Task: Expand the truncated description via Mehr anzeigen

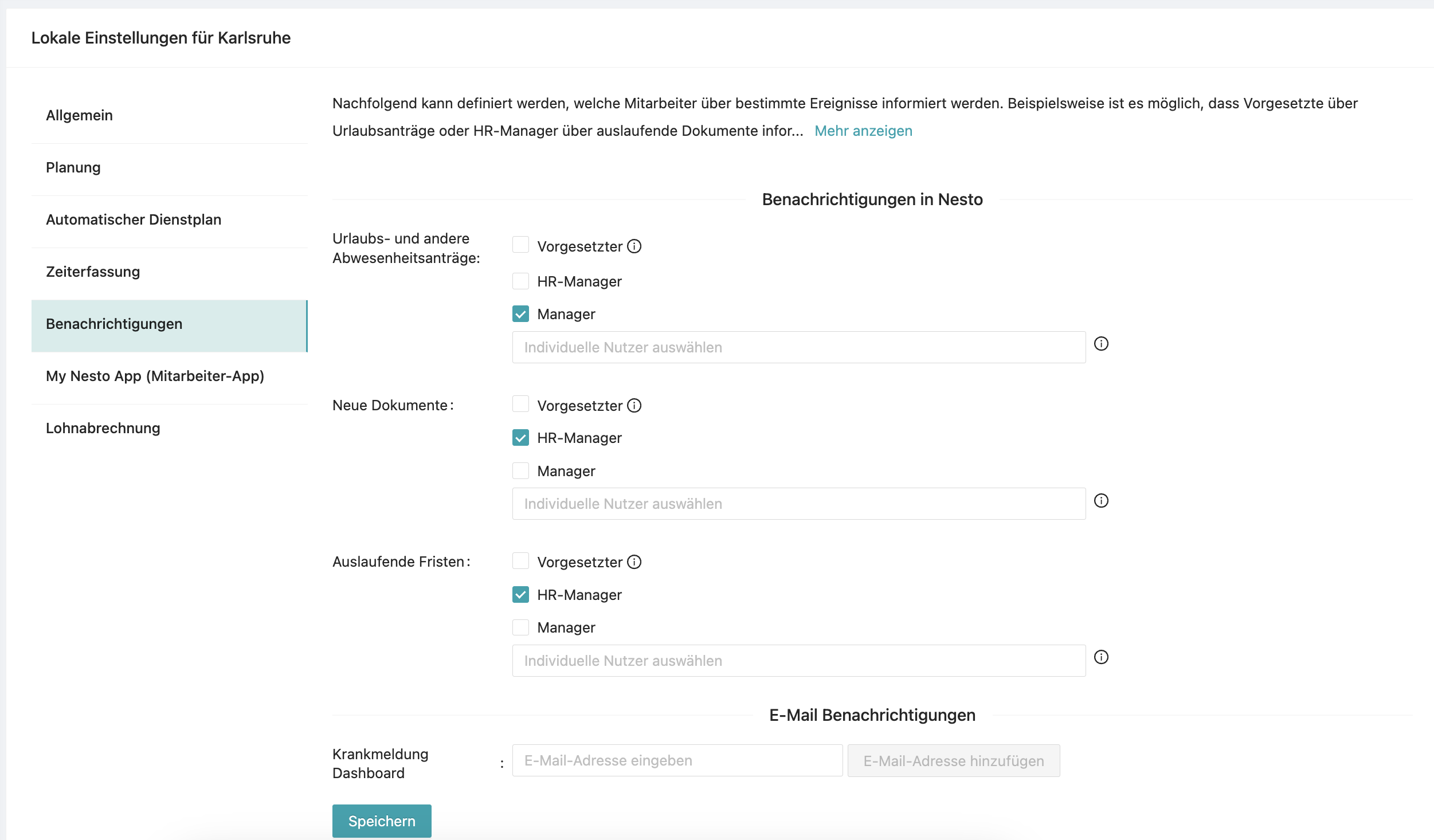Action: click(x=863, y=131)
